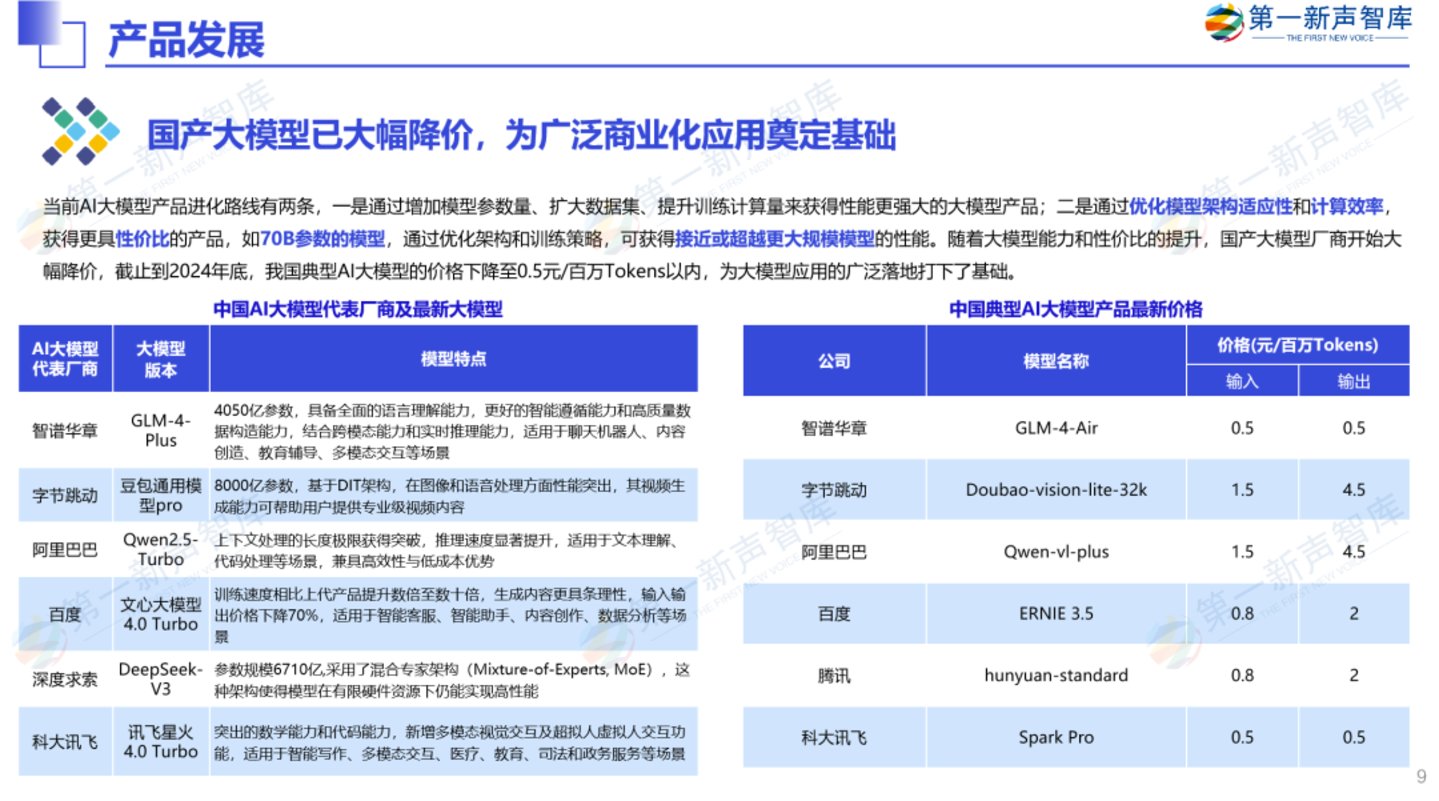The height and width of the screenshot is (801, 1439).
Task: Click highlighted text 接近或超越更大规模模型
Action: pos(774,239)
